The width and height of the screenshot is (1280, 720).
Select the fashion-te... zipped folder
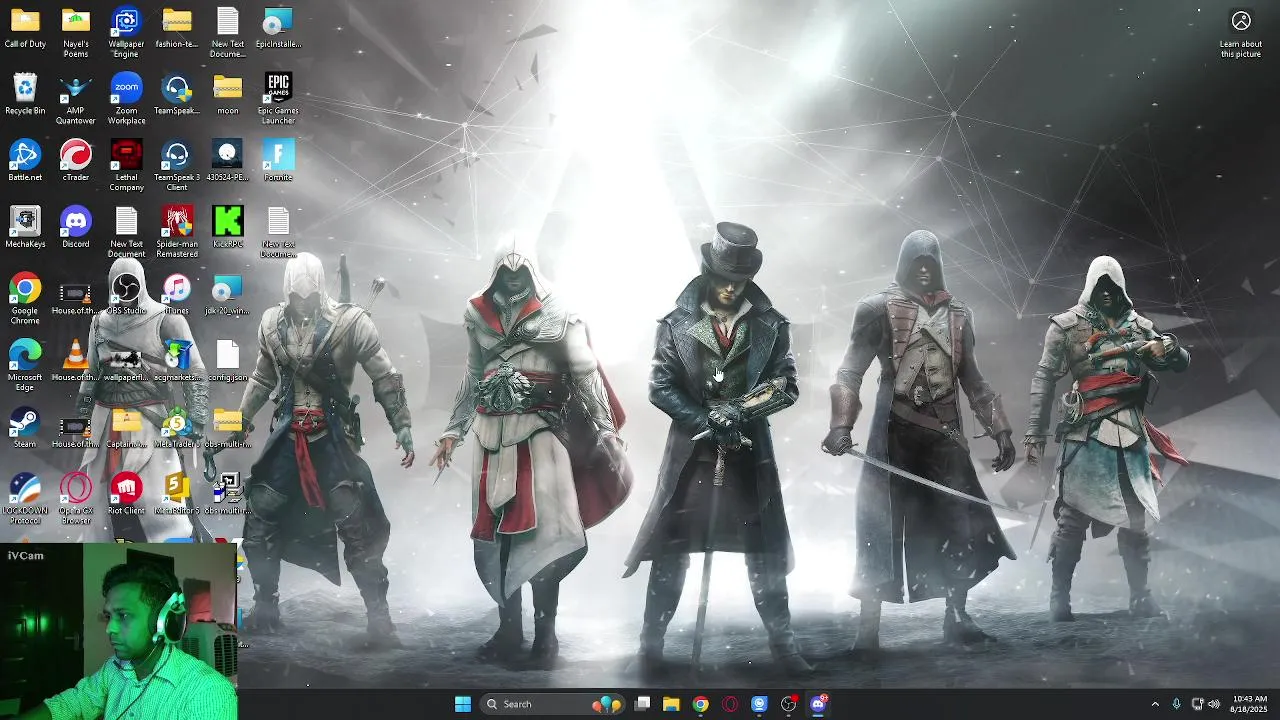pos(177,28)
